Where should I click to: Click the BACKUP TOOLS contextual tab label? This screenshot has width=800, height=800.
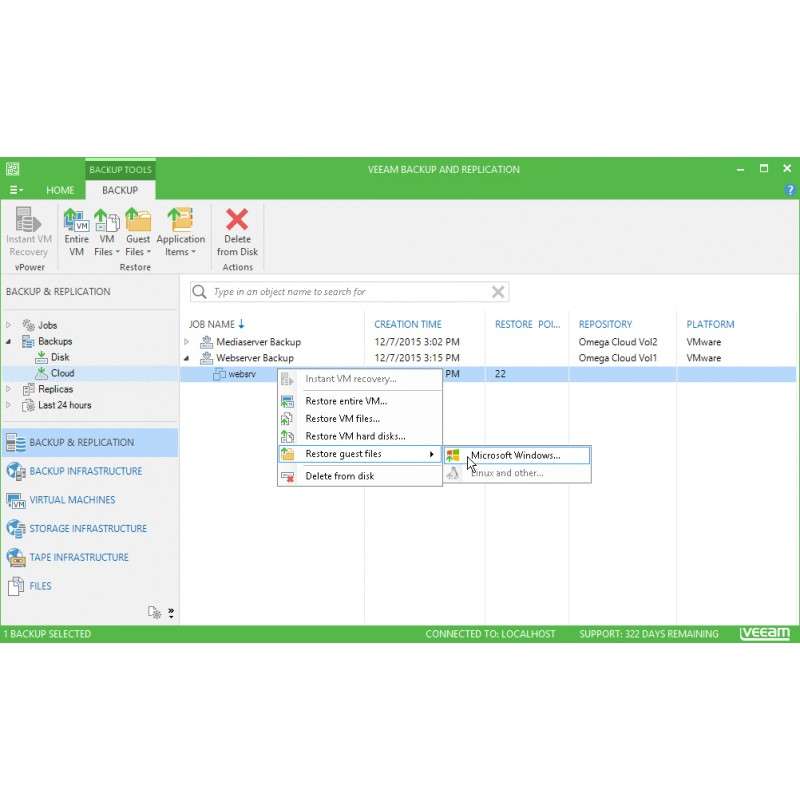click(120, 170)
